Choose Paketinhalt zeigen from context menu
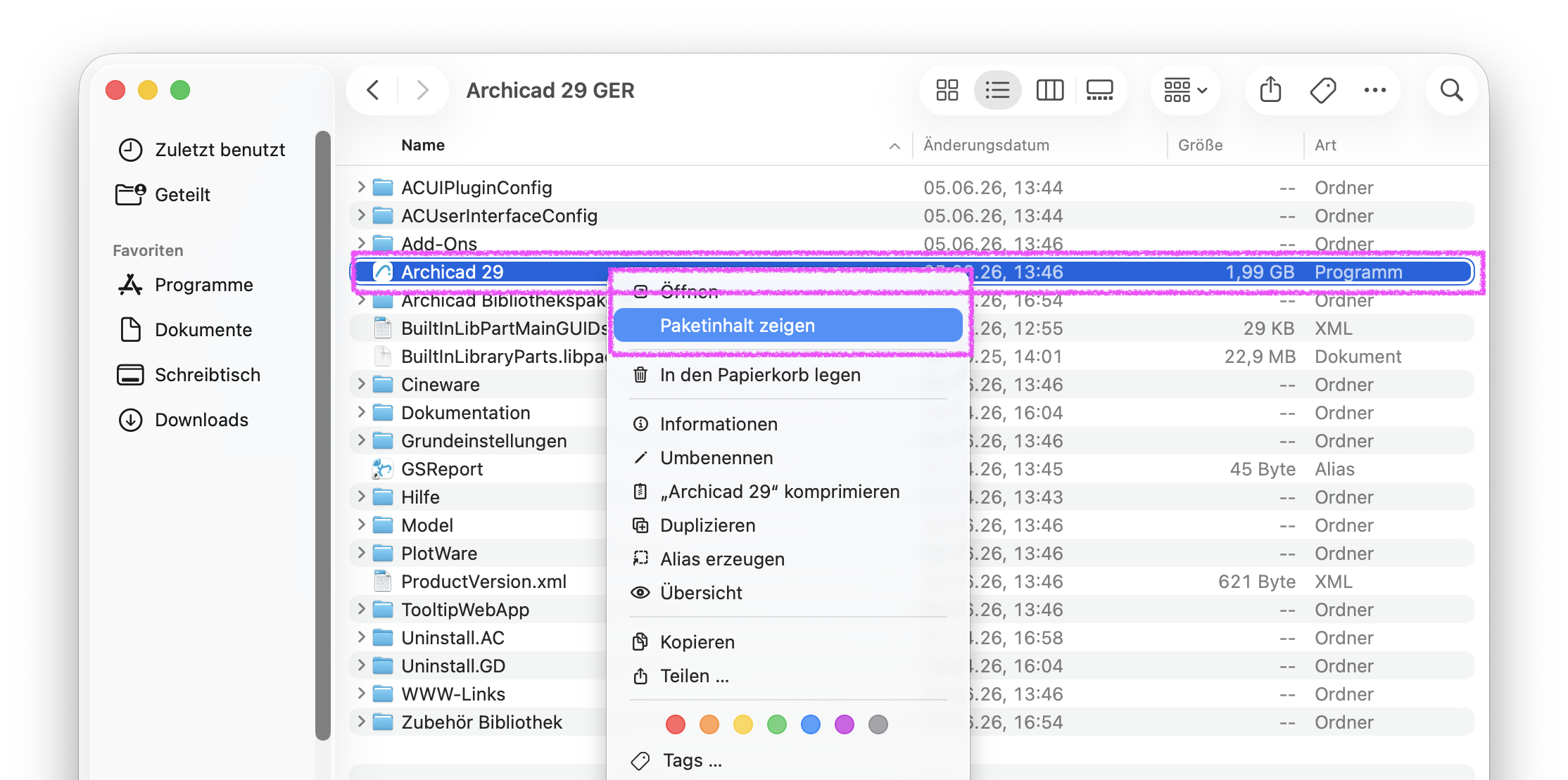1568x780 pixels. 788,326
